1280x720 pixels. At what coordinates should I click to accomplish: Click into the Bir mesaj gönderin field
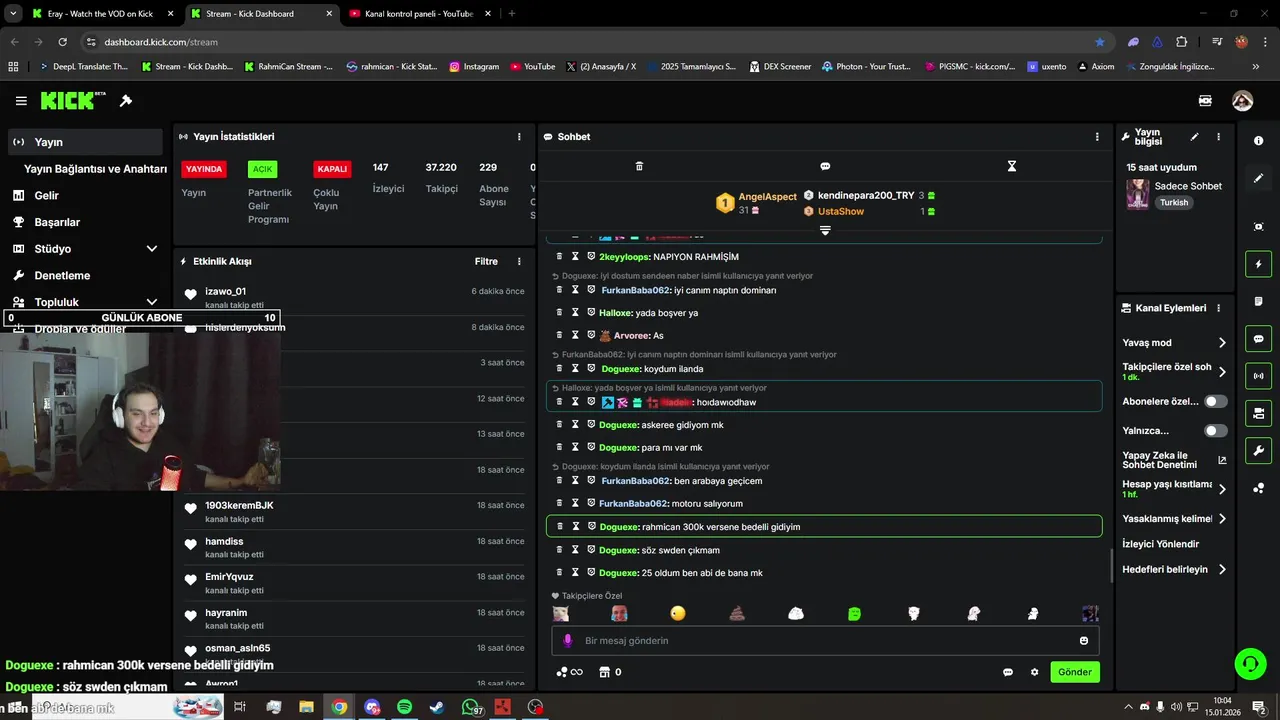tap(825, 641)
